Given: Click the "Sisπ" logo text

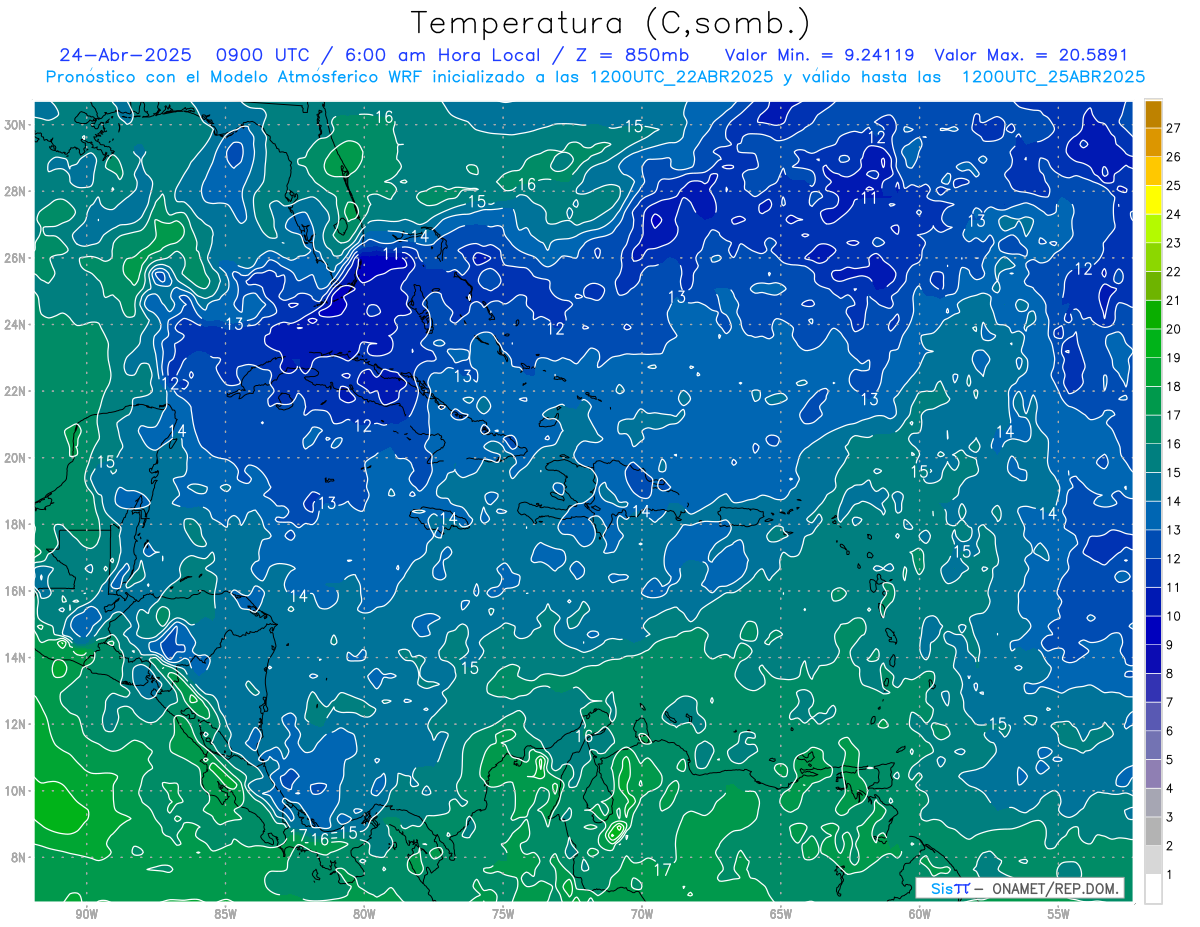Looking at the screenshot, I should click(950, 888).
